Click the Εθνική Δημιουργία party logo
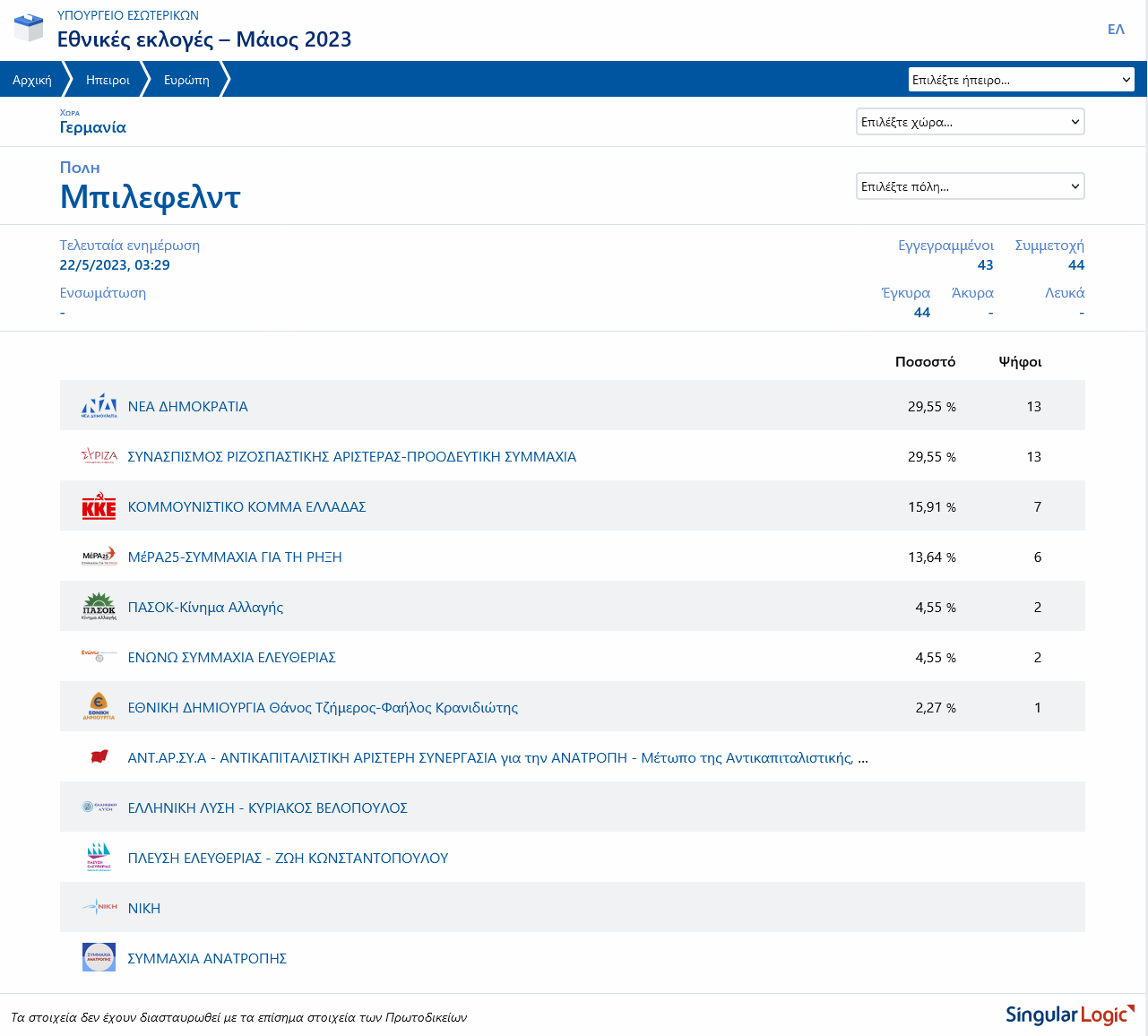The image size is (1148, 1036). point(99,707)
